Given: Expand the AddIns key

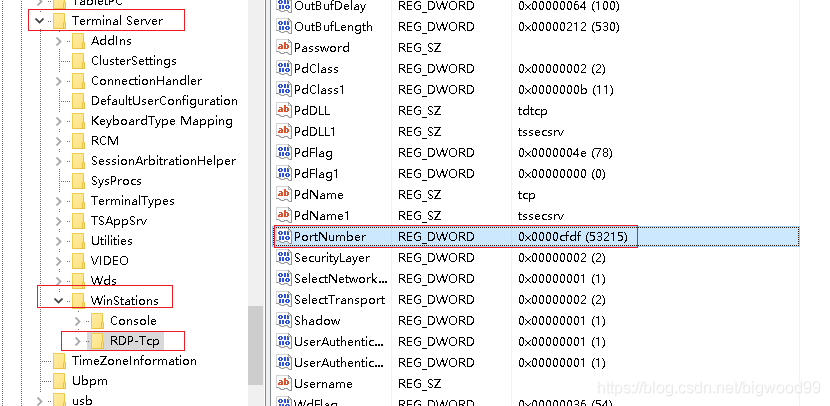Looking at the screenshot, I should tap(59, 41).
